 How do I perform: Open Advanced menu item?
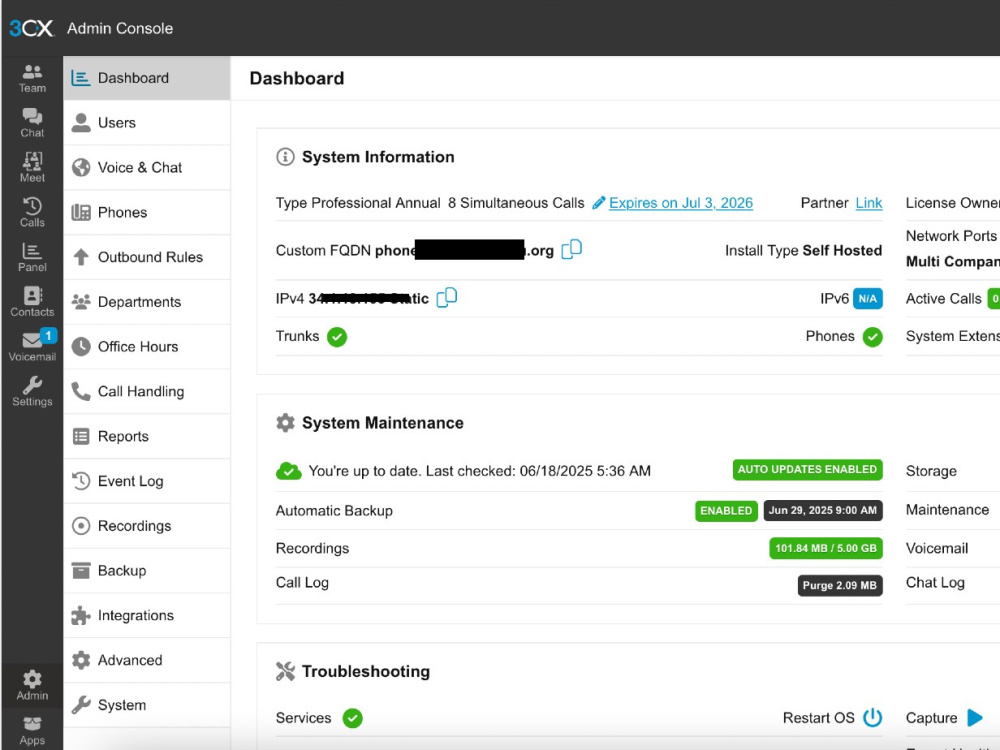pyautogui.click(x=147, y=660)
